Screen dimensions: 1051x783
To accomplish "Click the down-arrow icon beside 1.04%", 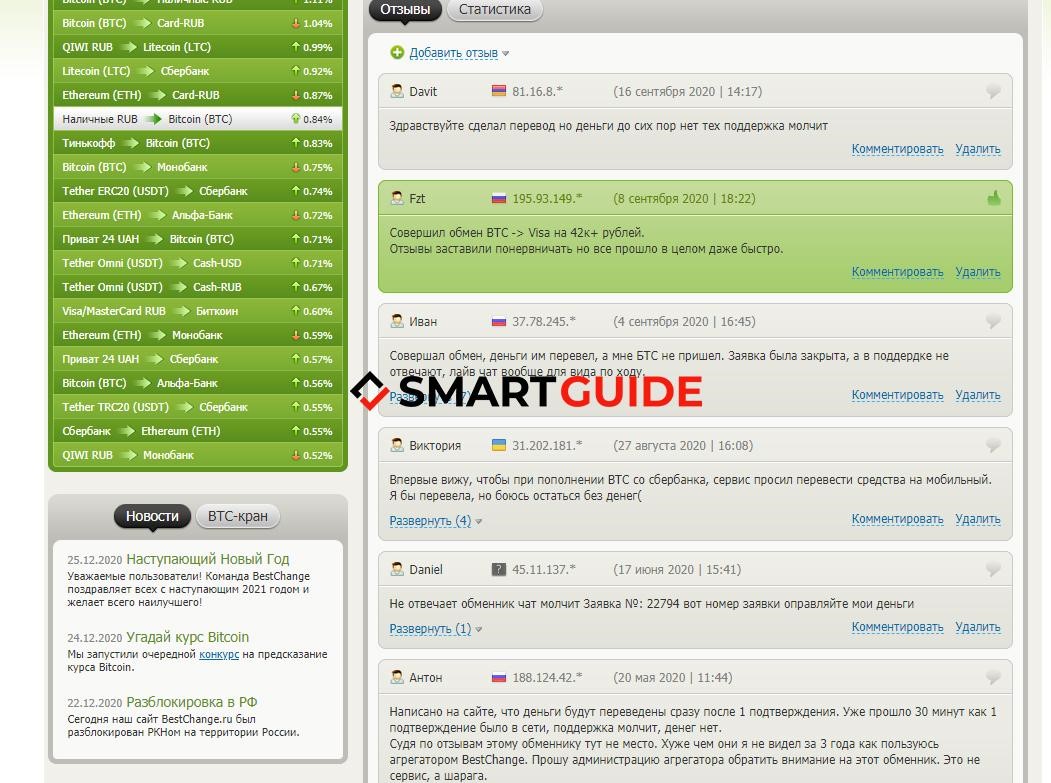I will [x=296, y=23].
